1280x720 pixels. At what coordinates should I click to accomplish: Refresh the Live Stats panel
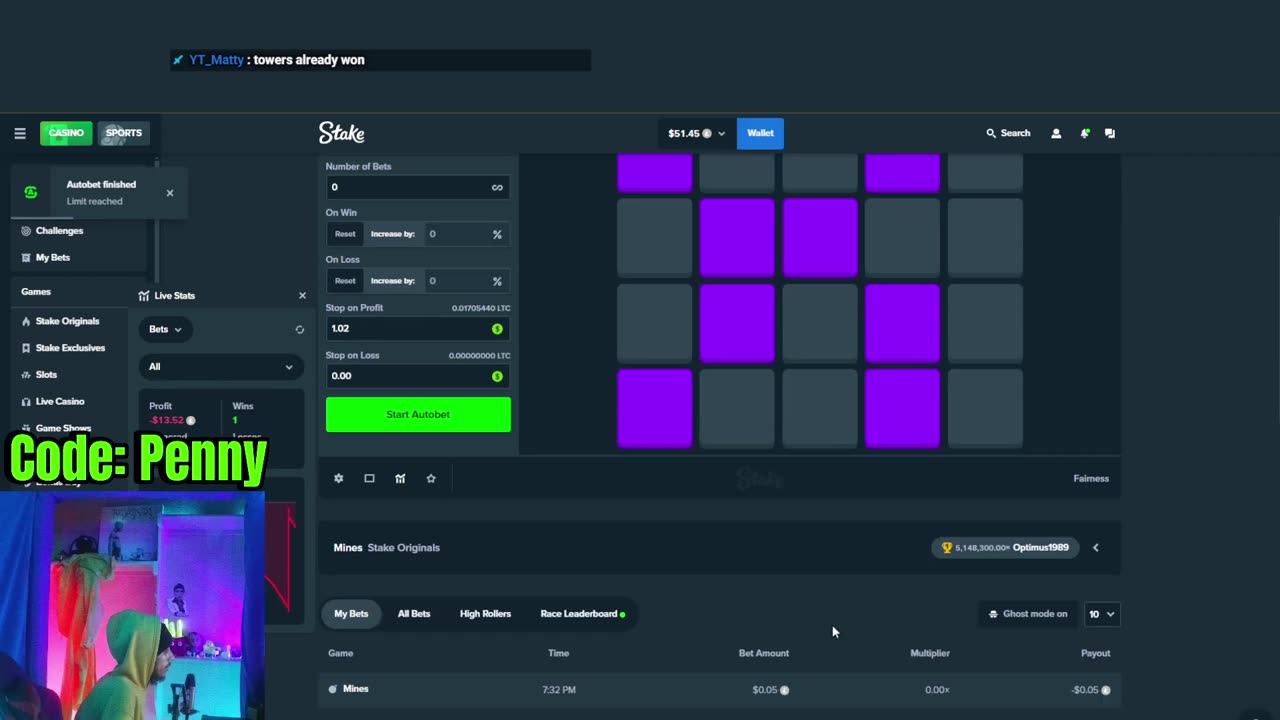tap(299, 329)
